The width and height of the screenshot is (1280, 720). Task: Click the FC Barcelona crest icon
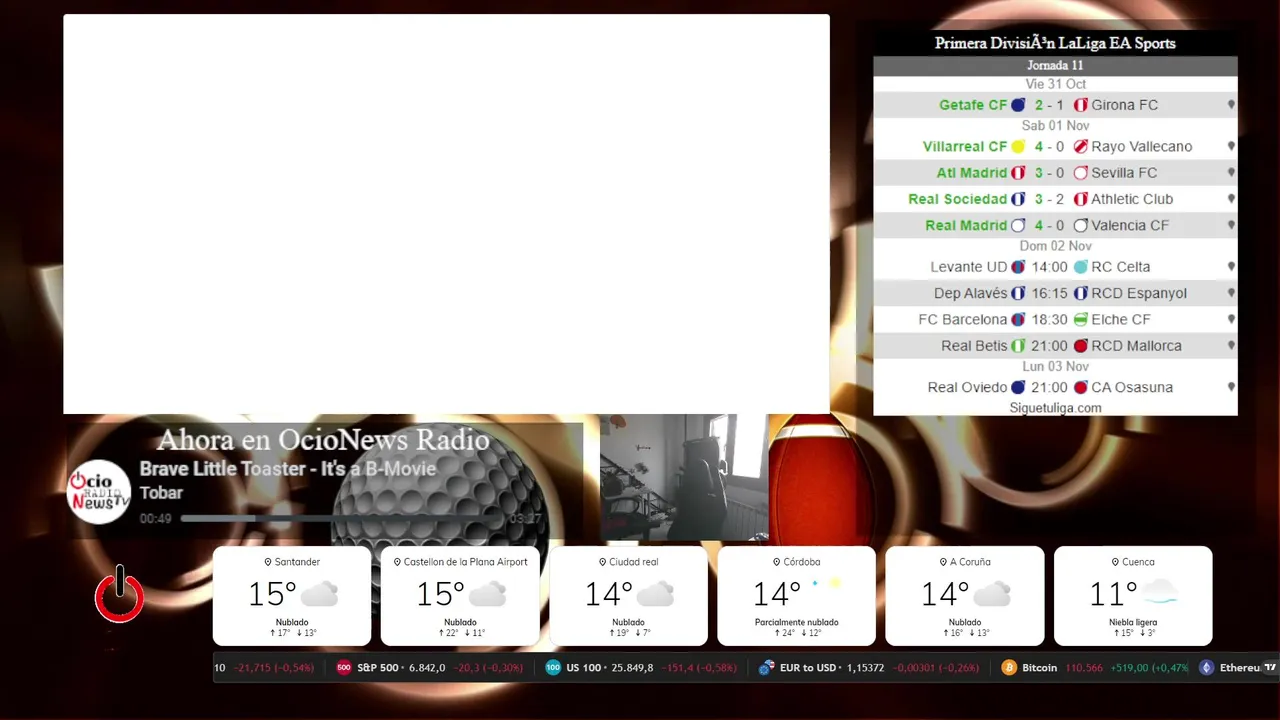[x=1018, y=320]
